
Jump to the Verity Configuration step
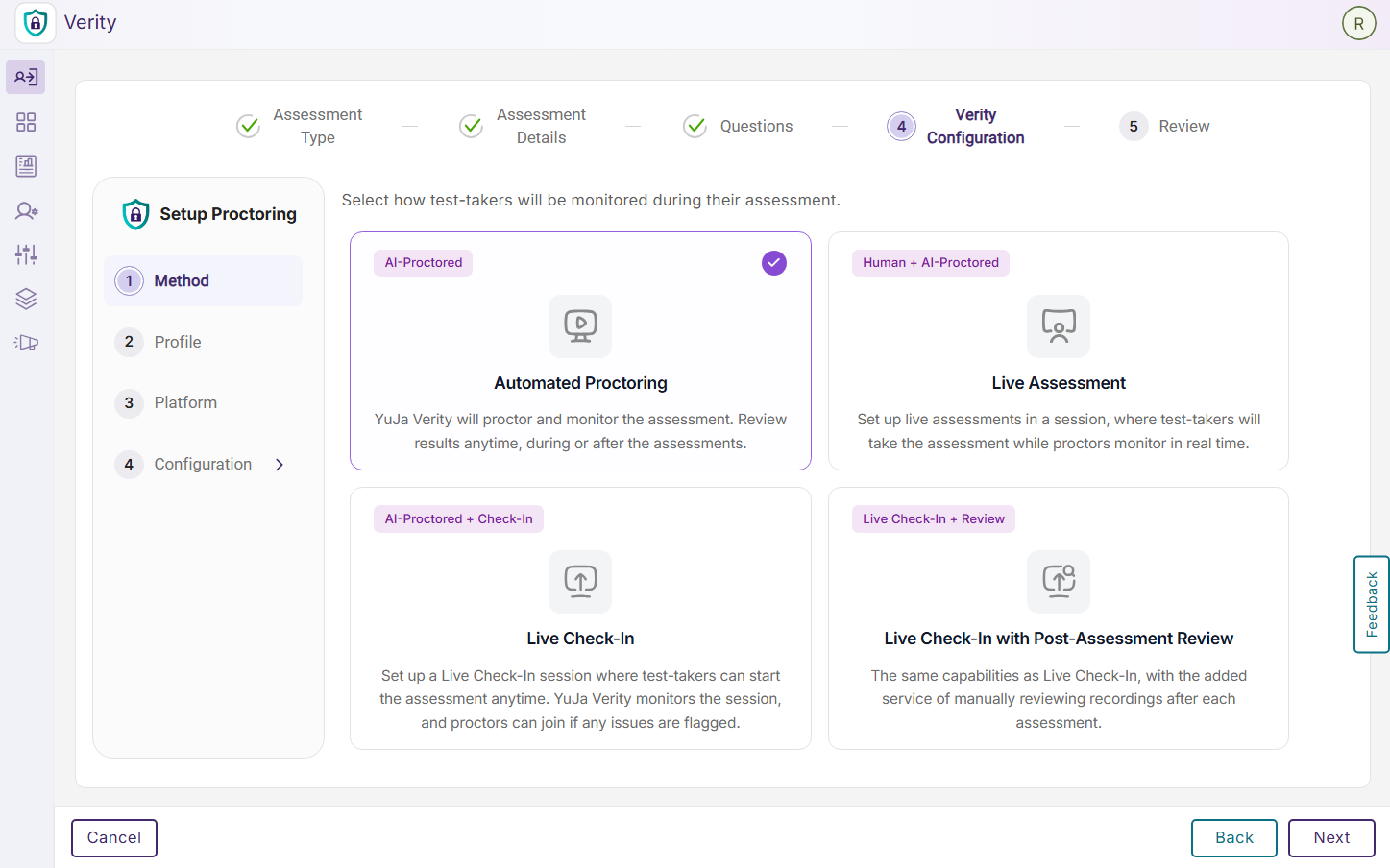(x=956, y=126)
